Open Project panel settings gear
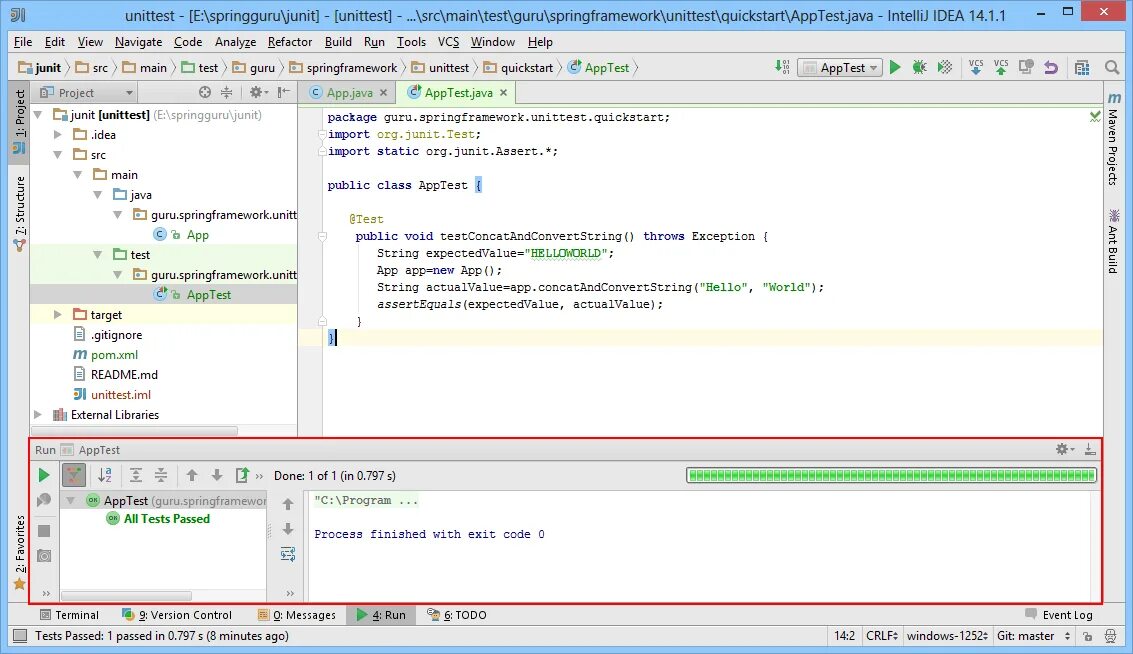The height and width of the screenshot is (654, 1133). (x=258, y=92)
